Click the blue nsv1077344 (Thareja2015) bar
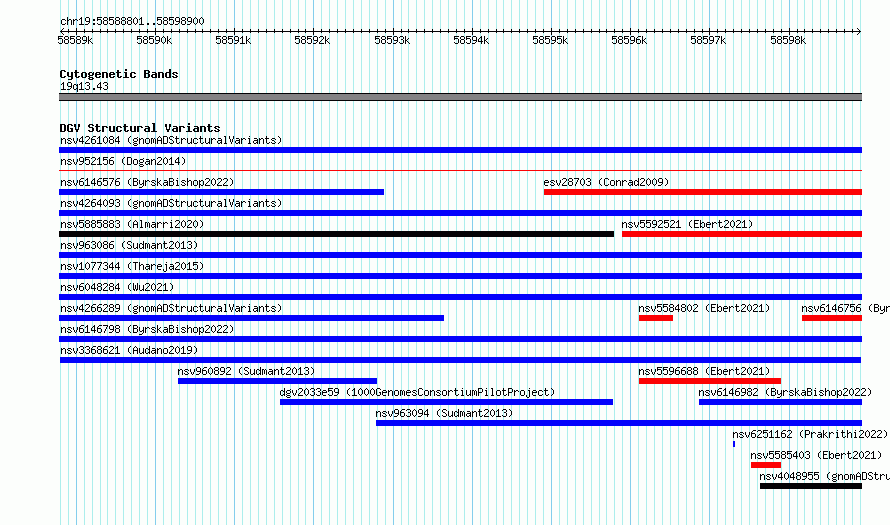The width and height of the screenshot is (890, 525). point(460,276)
